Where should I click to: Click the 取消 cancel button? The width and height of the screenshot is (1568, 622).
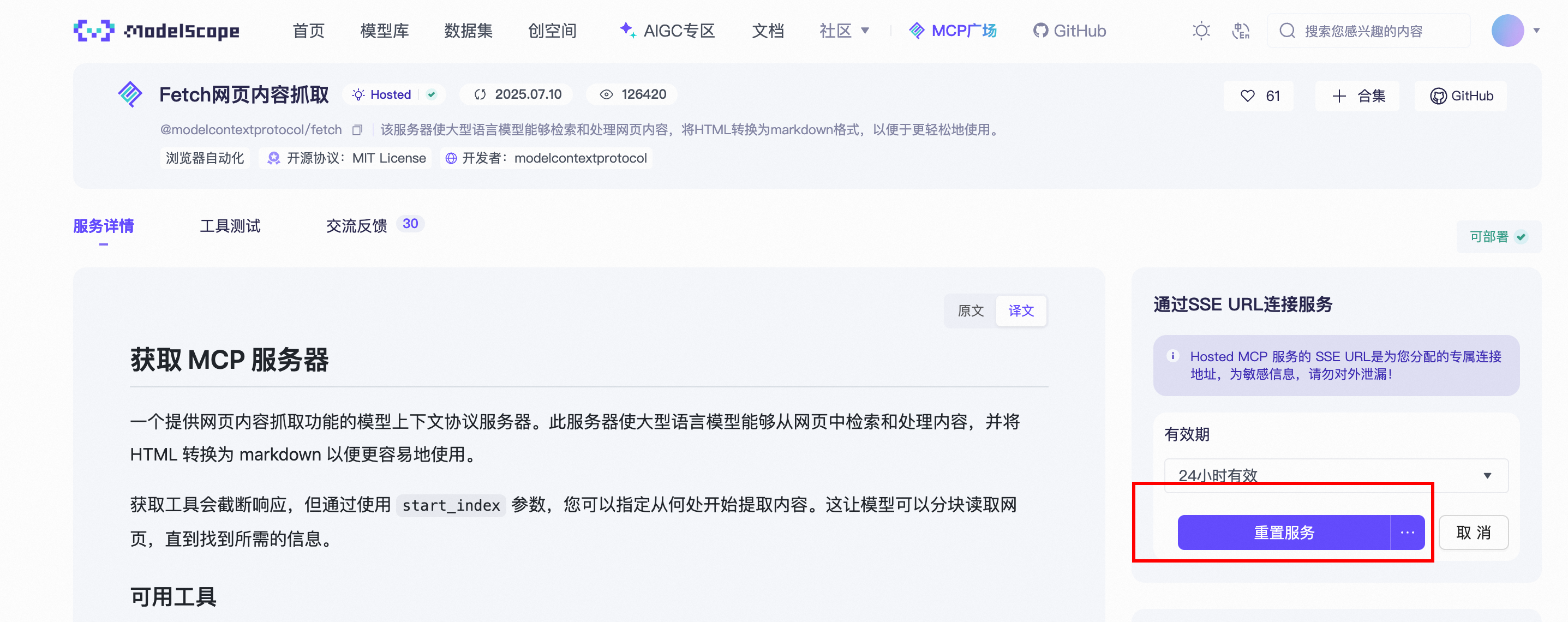(1473, 533)
